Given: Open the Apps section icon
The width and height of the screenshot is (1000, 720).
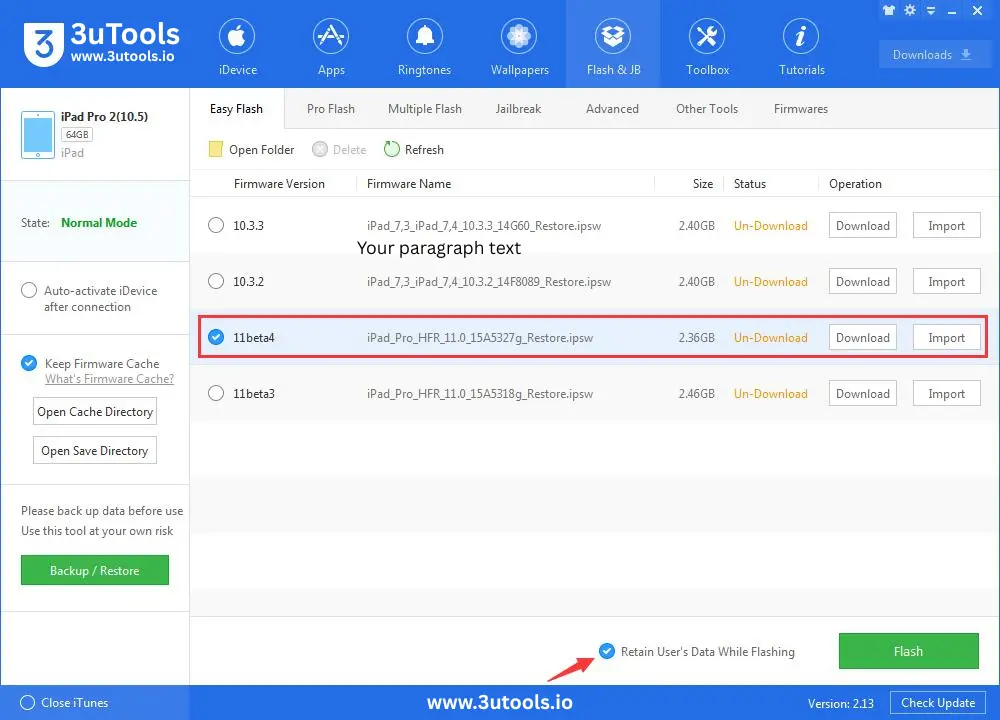Looking at the screenshot, I should [331, 38].
